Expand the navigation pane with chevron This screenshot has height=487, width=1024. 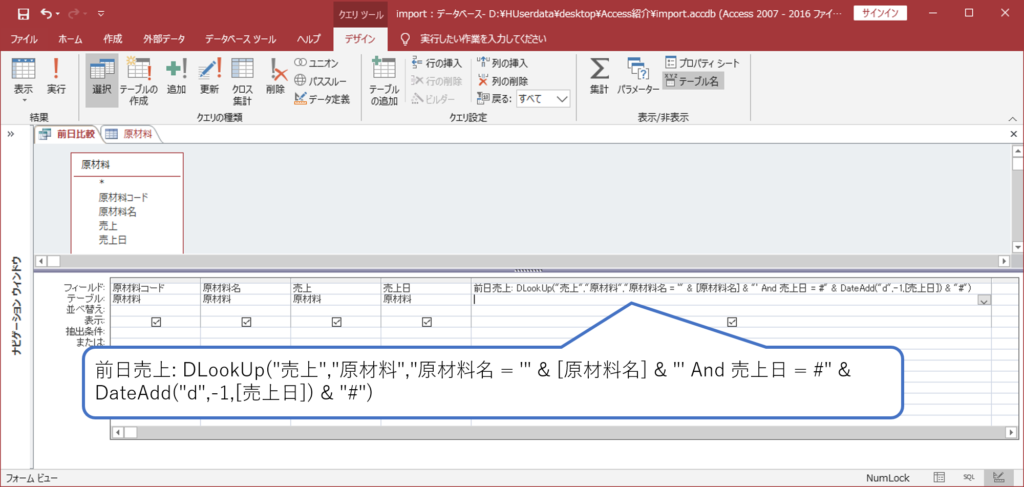point(12,134)
